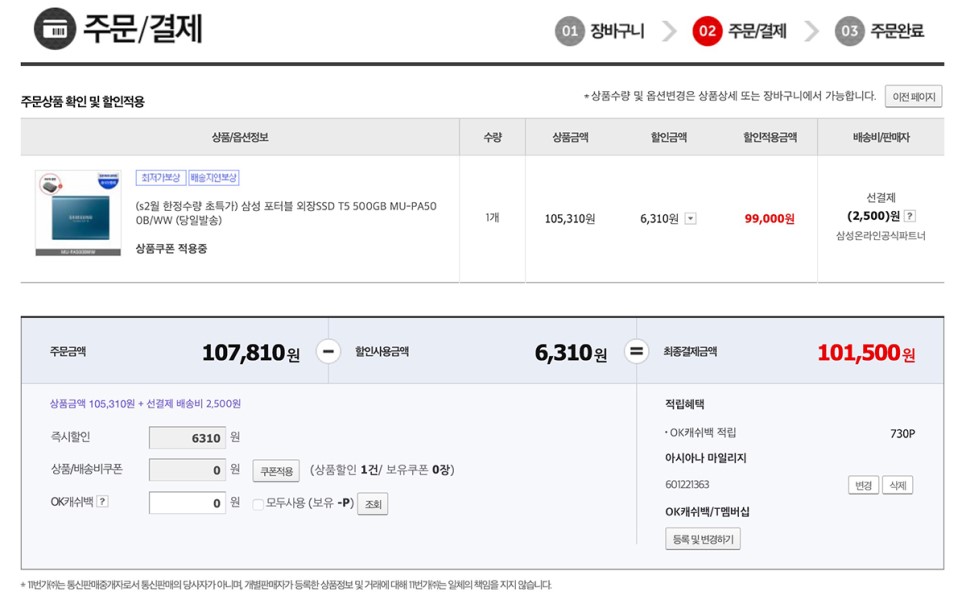
Task: Click the 105,310원 product price cell
Action: (x=570, y=219)
